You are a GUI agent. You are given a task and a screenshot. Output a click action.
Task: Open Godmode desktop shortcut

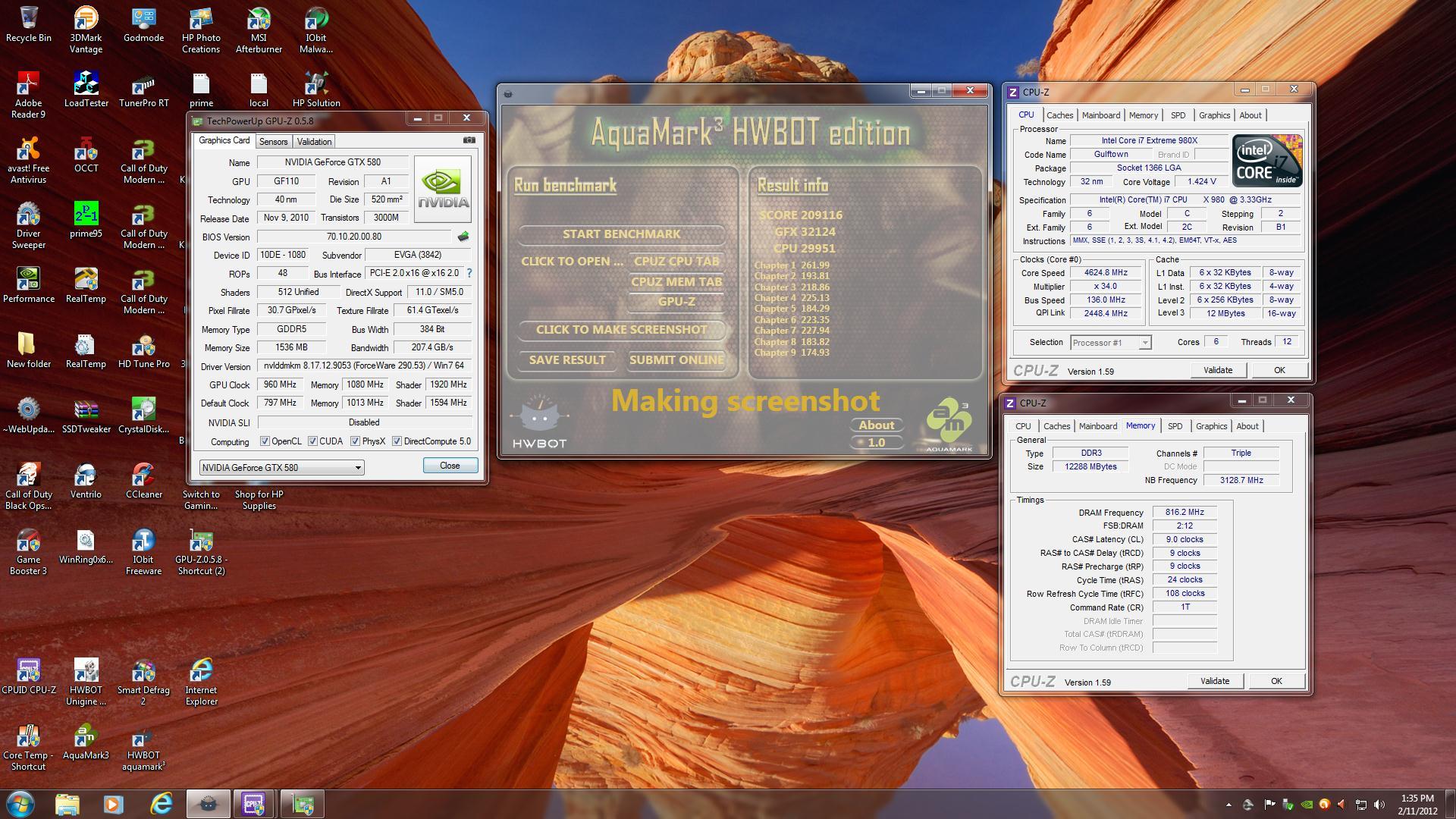coord(143,24)
